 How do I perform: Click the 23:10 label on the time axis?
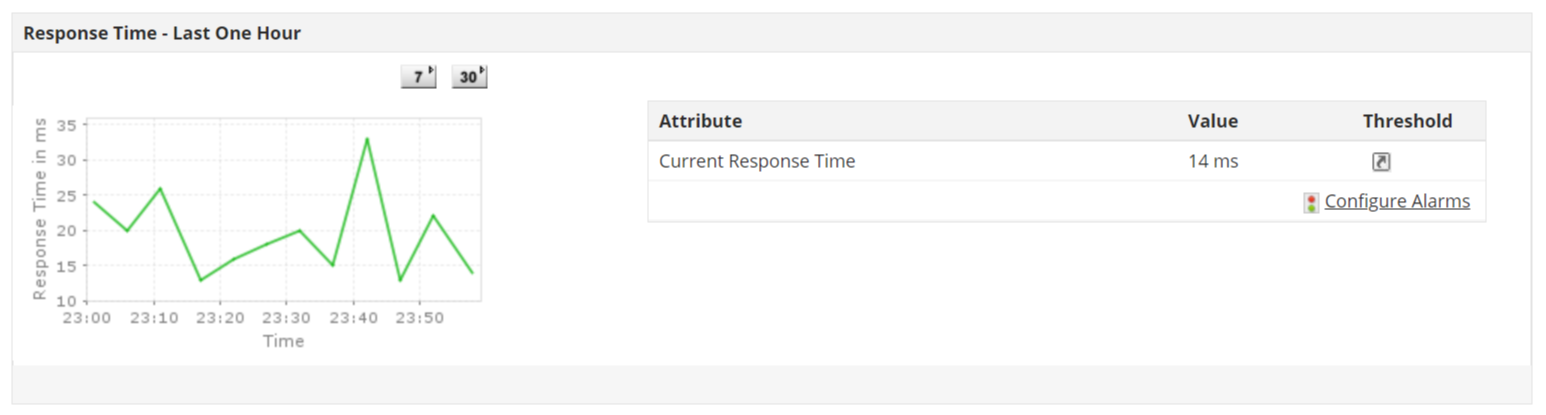tap(153, 318)
